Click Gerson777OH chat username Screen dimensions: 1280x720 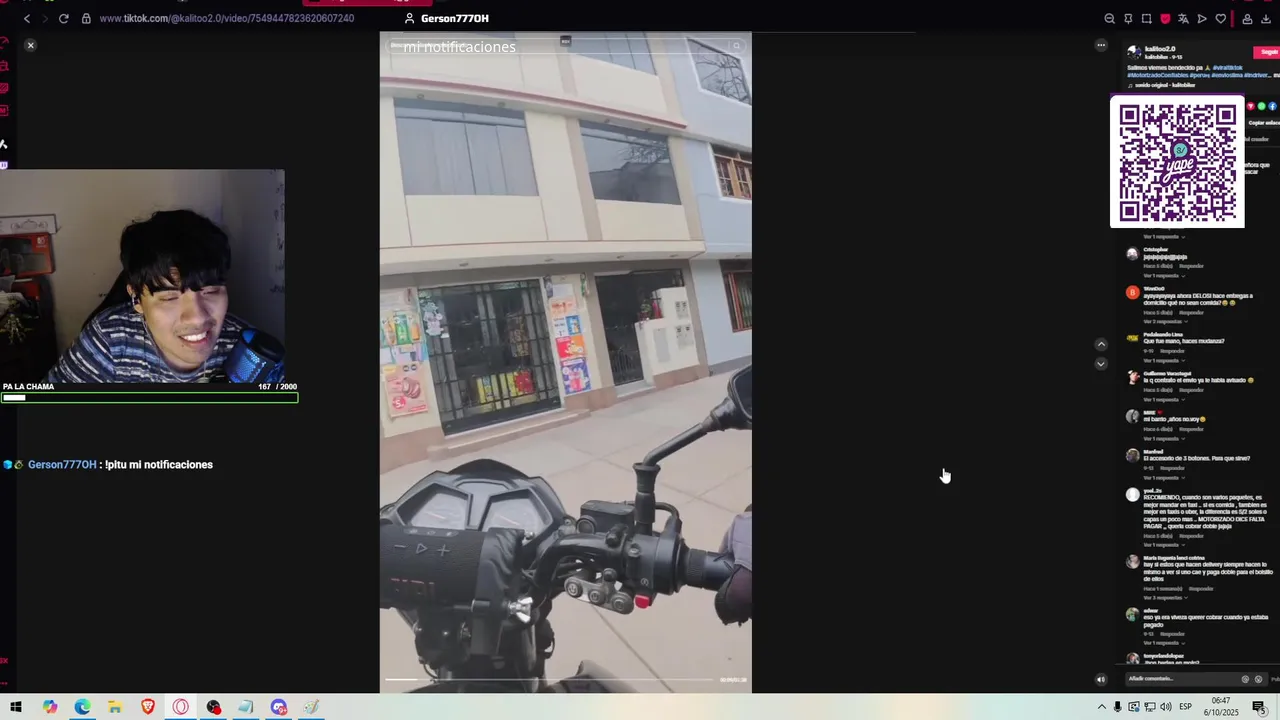coord(62,465)
